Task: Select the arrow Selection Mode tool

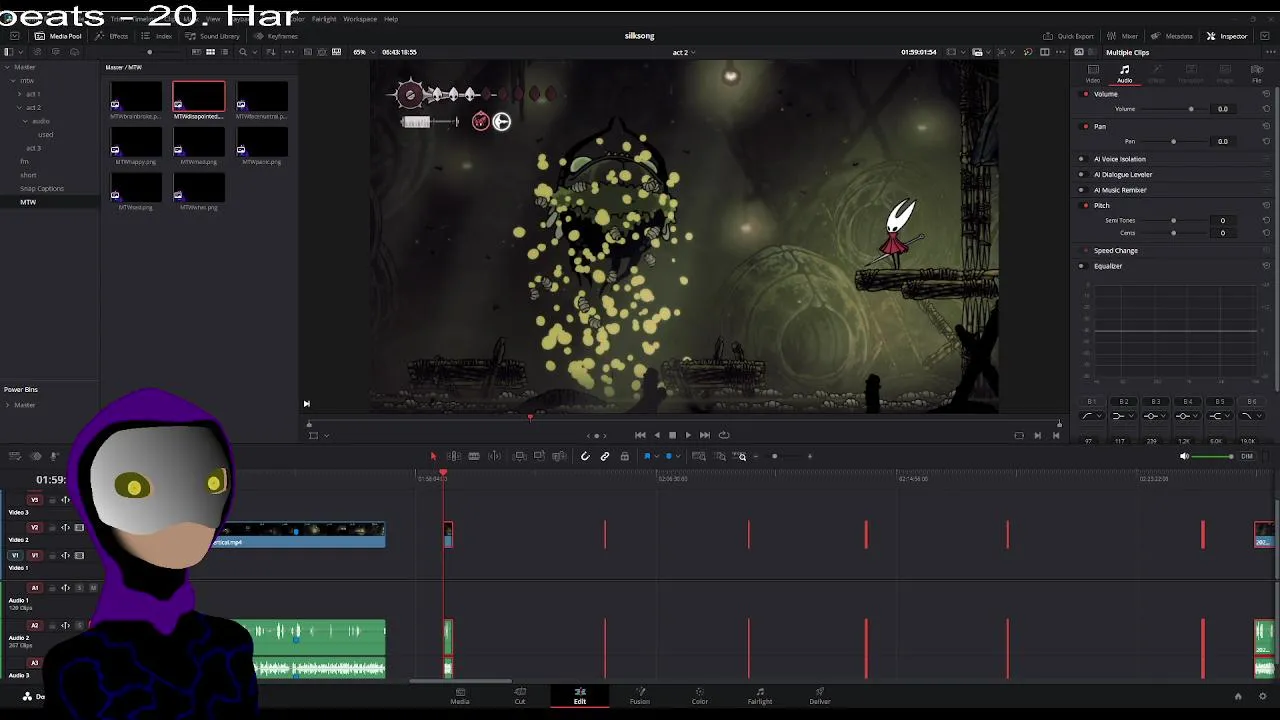Action: click(433, 456)
